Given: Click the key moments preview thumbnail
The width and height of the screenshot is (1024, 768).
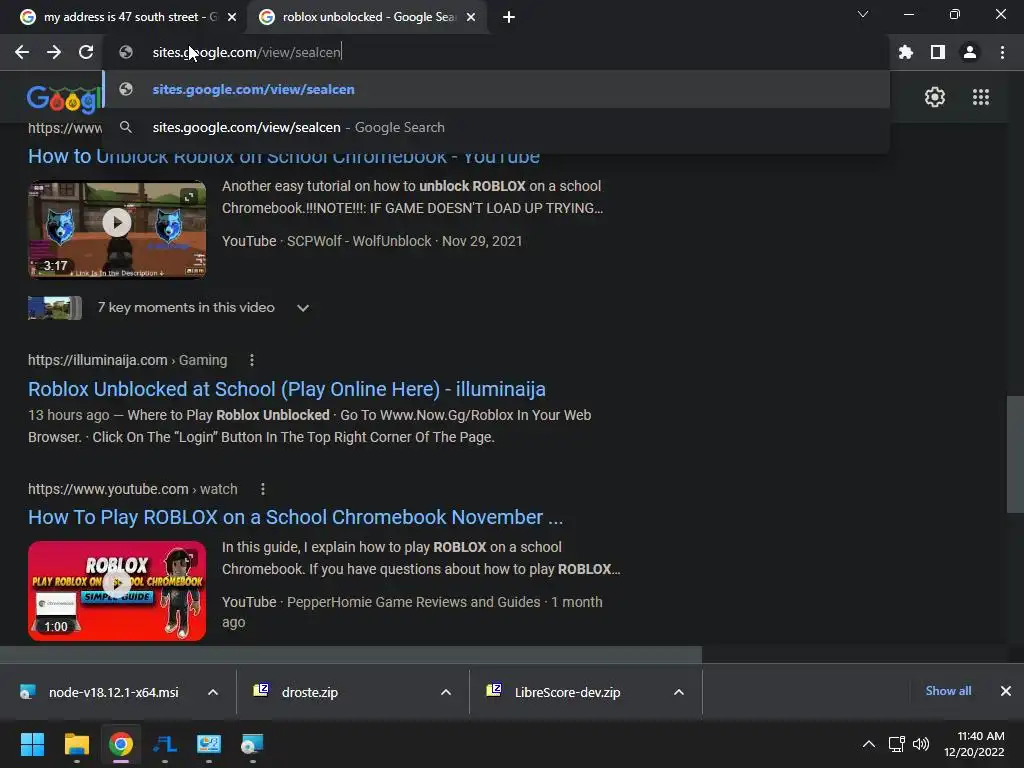Looking at the screenshot, I should click(x=55, y=308).
